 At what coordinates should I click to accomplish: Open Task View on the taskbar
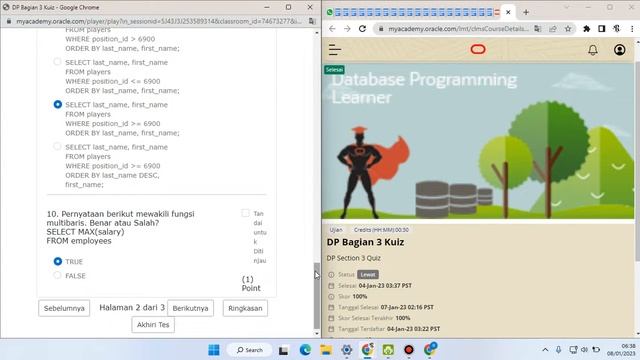(283, 350)
